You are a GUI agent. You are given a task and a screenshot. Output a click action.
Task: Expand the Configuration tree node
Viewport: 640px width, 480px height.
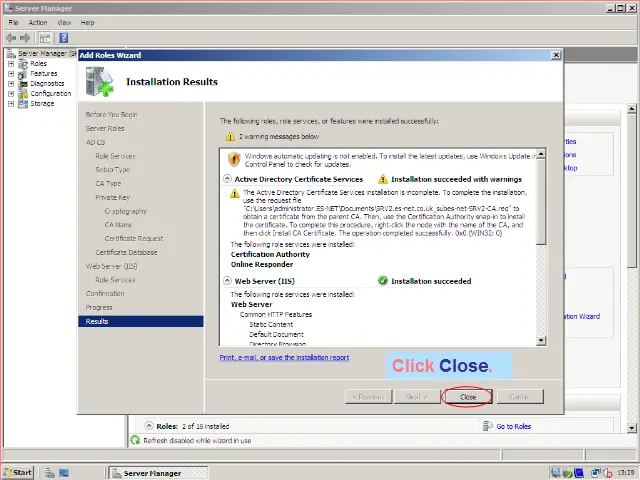[x=11, y=93]
